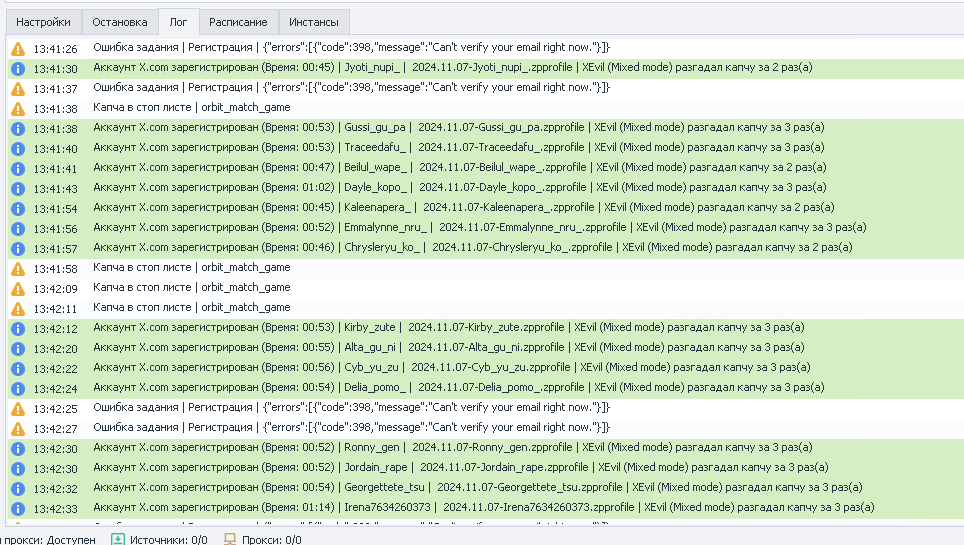
Task: Click info icon for Emmalynne_nru_ row
Action: click(x=18, y=229)
